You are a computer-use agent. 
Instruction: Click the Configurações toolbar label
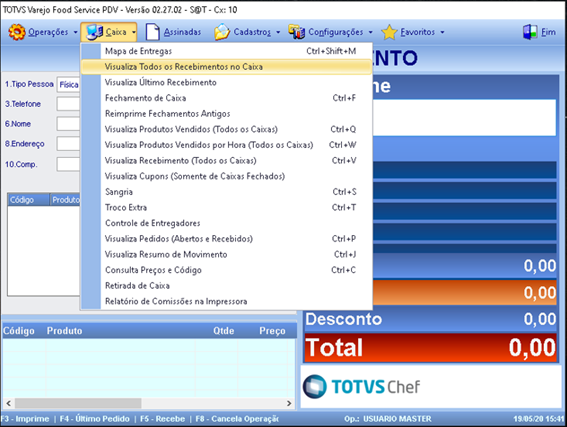336,32
